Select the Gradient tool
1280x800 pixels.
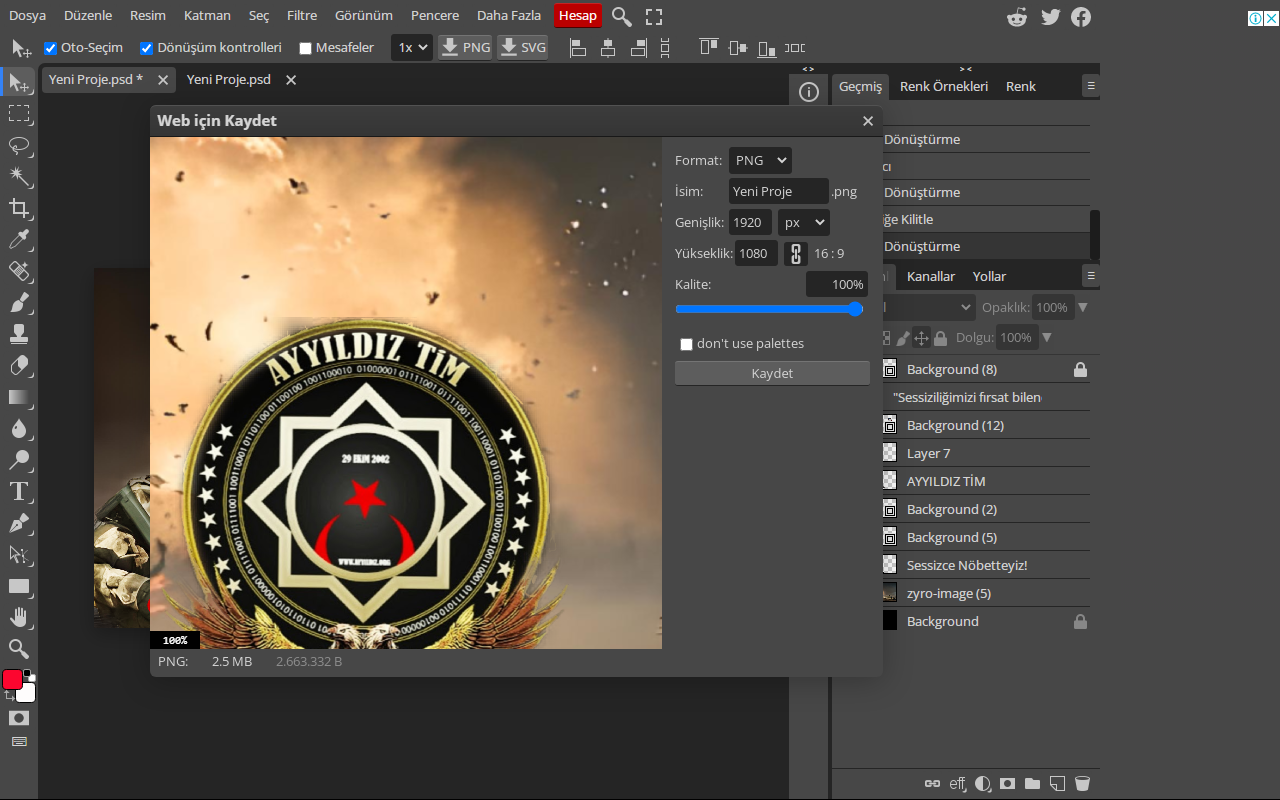[19, 397]
